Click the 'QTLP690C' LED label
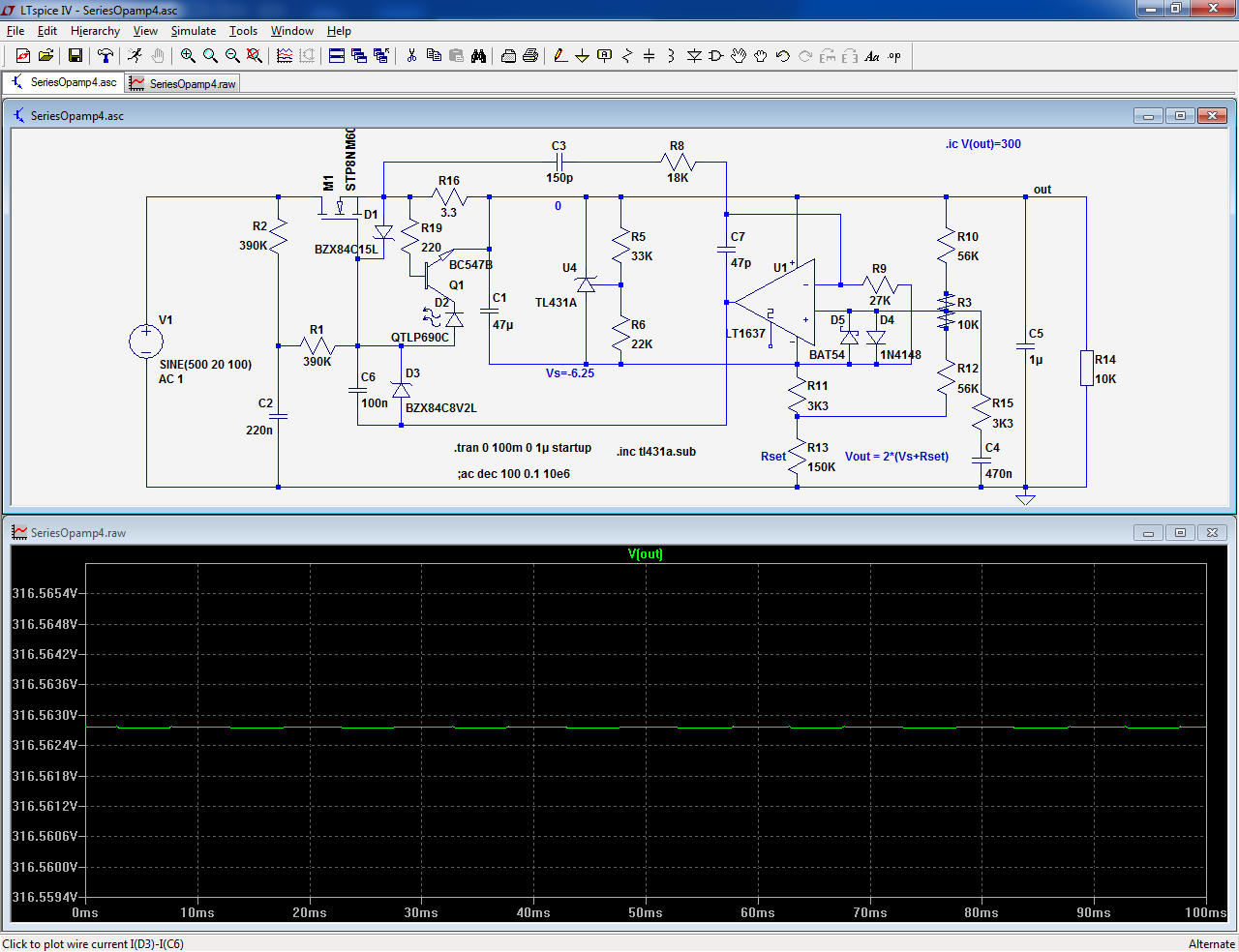 [x=420, y=338]
